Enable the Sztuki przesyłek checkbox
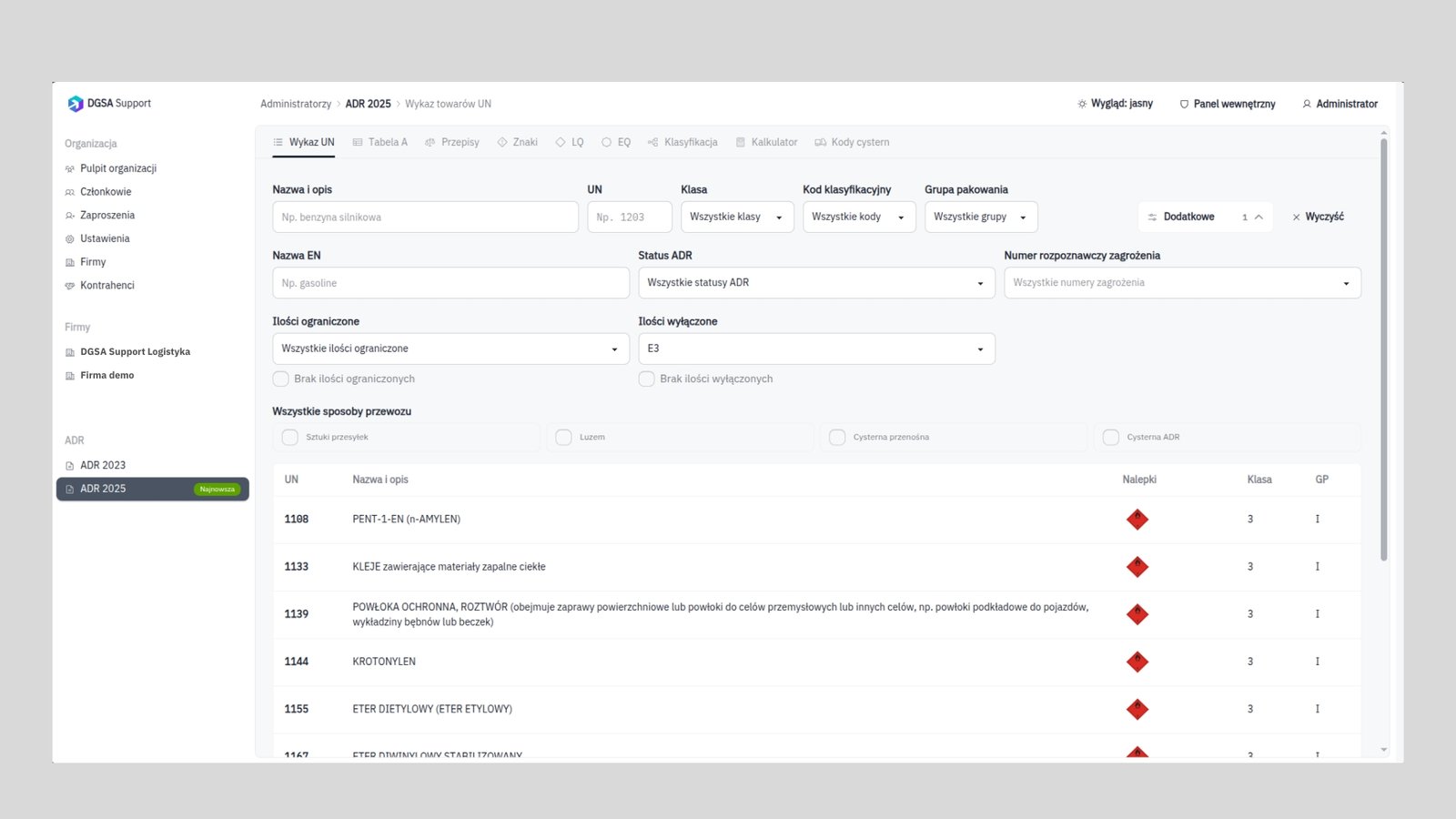This screenshot has height=819, width=1456. 290,437
